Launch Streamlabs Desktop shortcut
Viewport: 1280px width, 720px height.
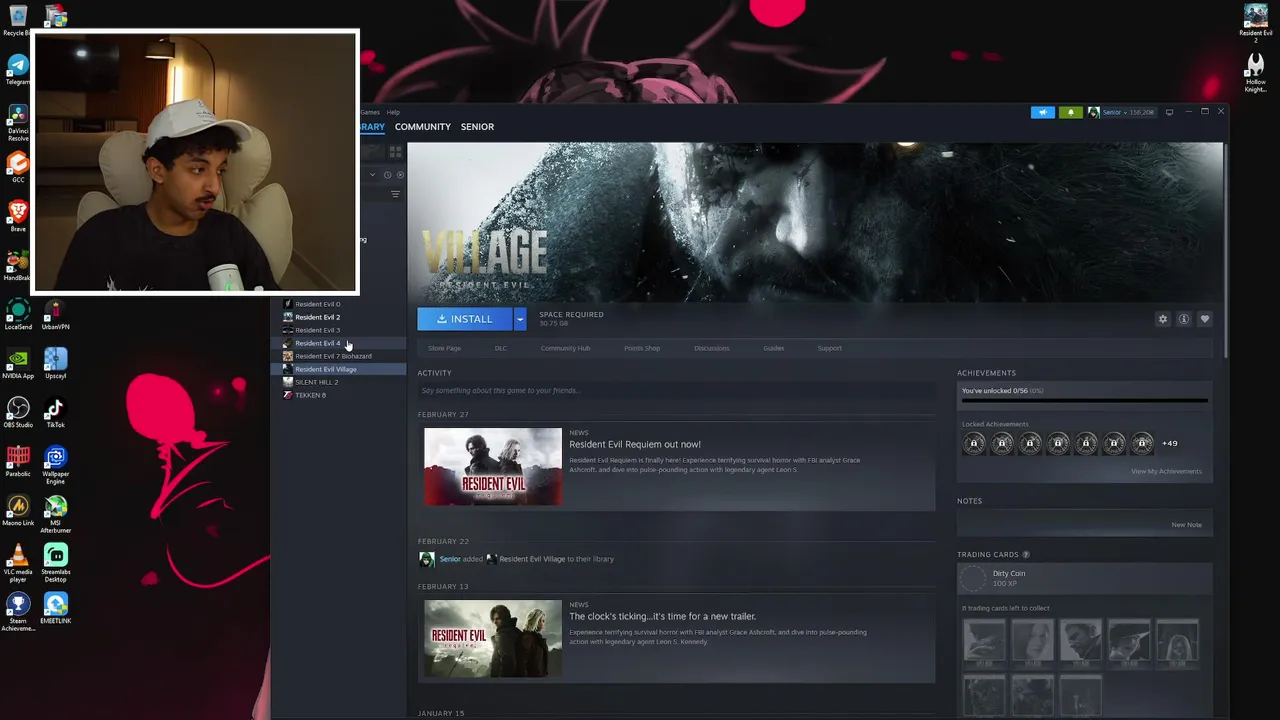point(55,562)
